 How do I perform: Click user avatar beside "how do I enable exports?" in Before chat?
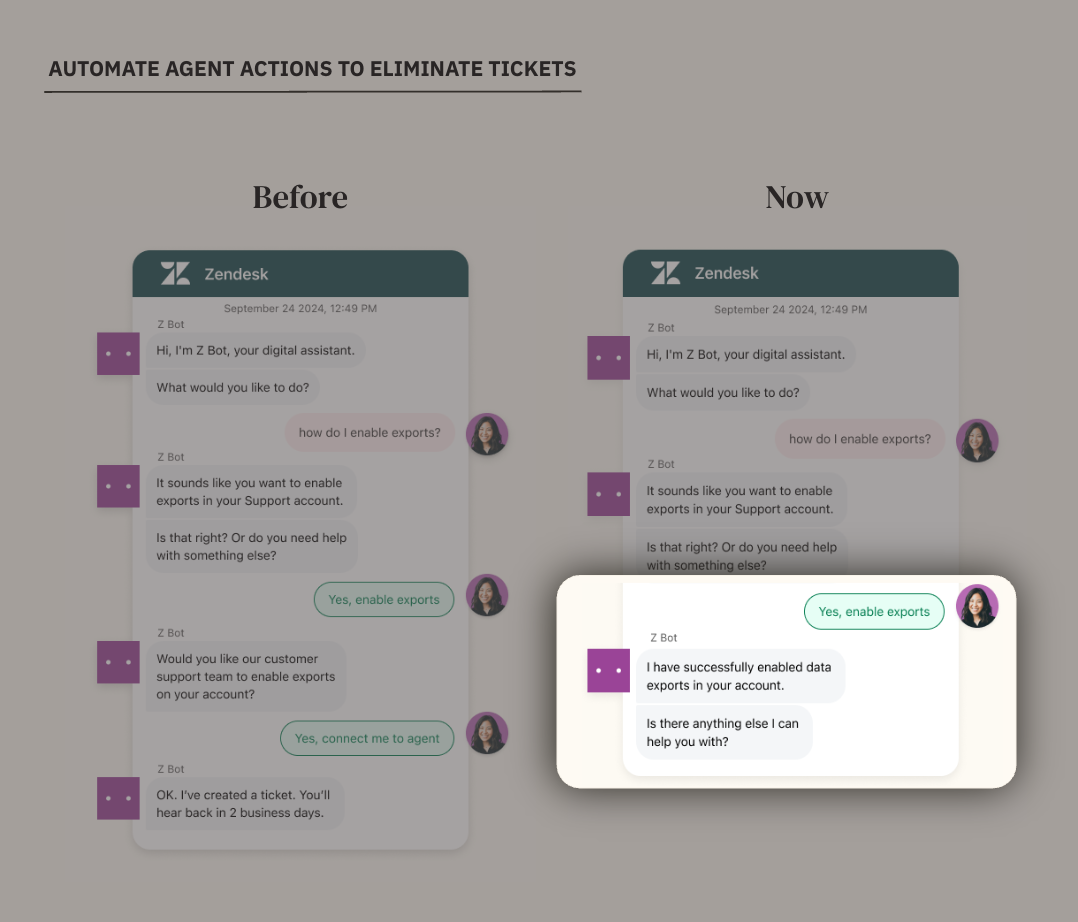[487, 434]
